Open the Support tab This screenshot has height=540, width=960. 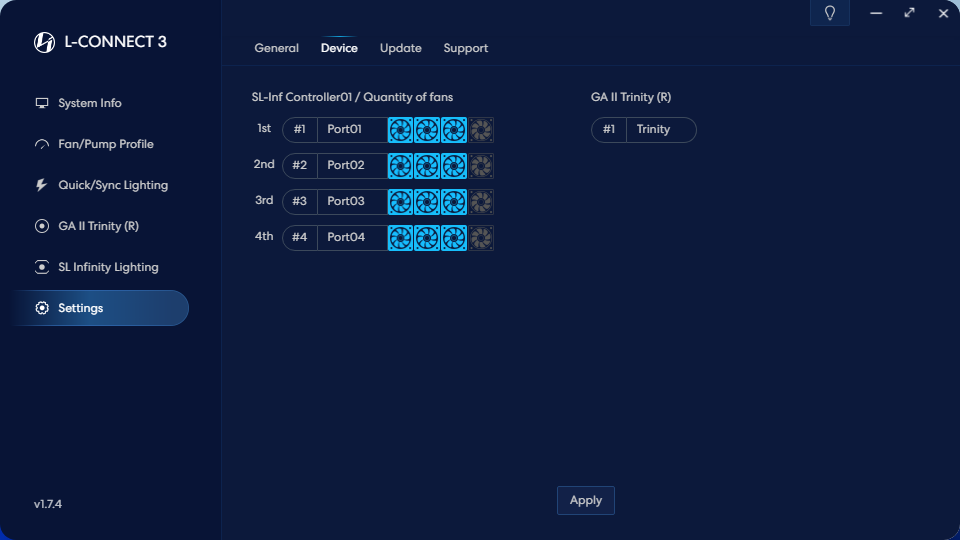click(465, 48)
